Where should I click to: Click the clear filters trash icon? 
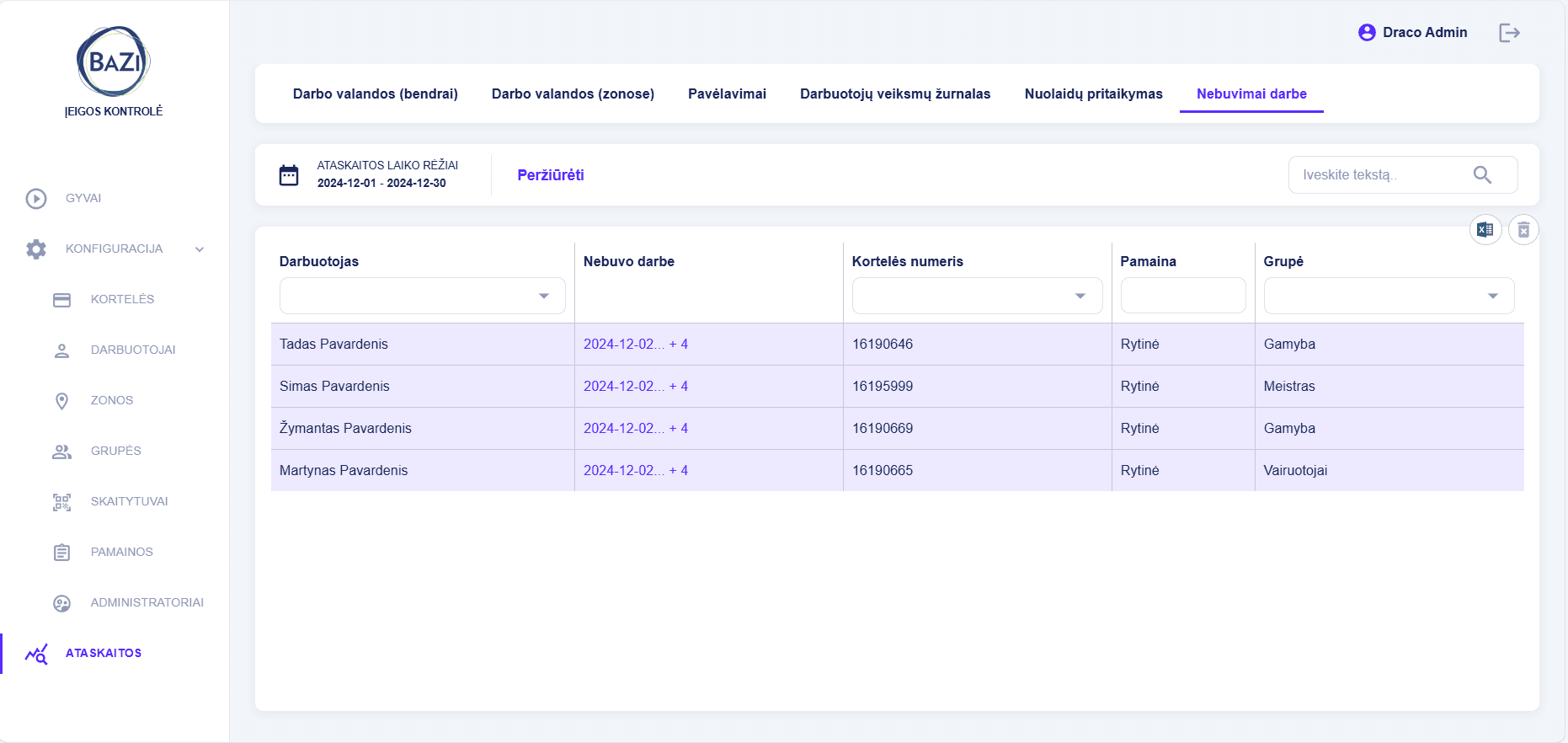coord(1523,229)
